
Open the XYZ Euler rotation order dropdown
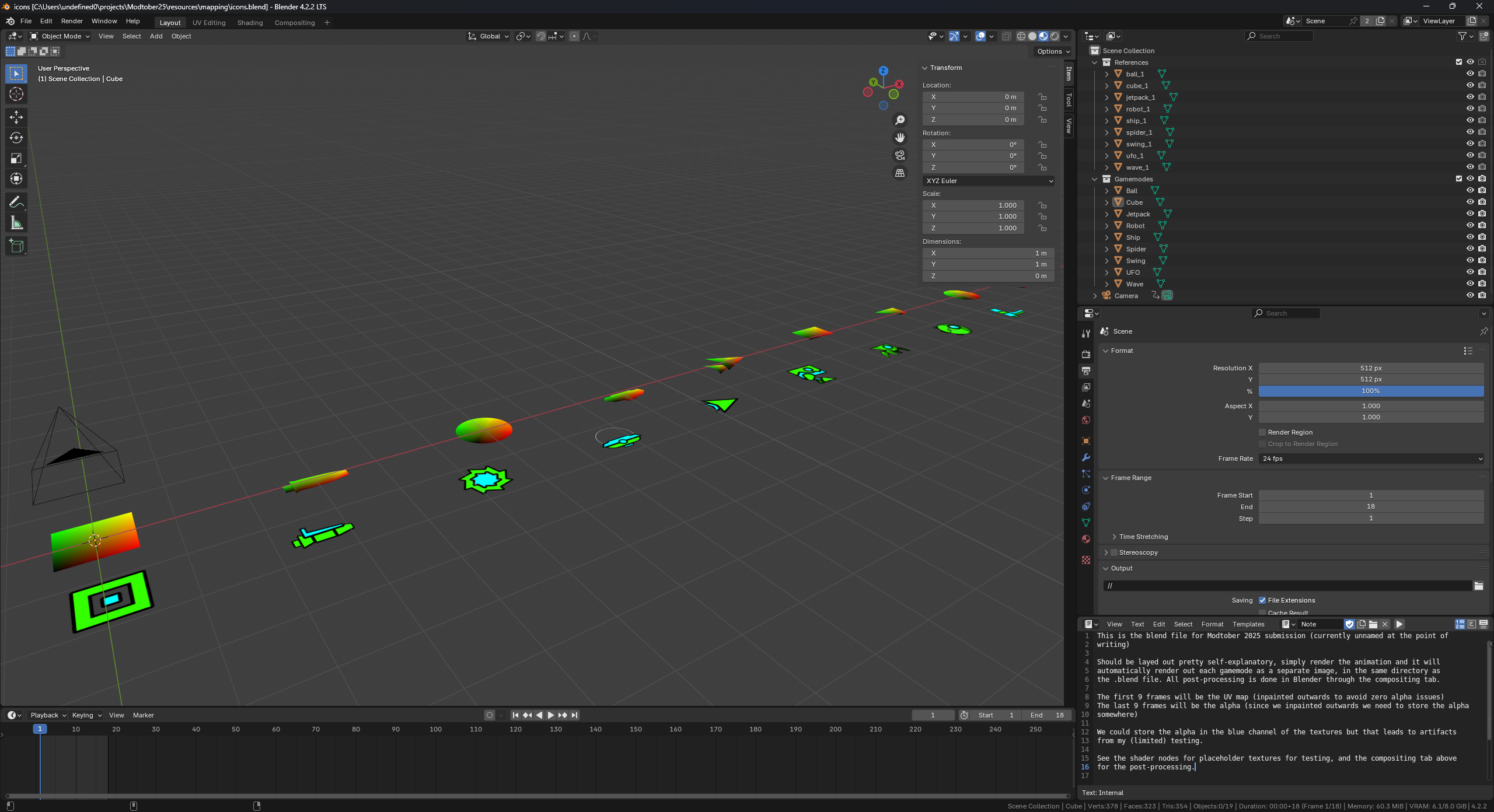click(x=987, y=181)
